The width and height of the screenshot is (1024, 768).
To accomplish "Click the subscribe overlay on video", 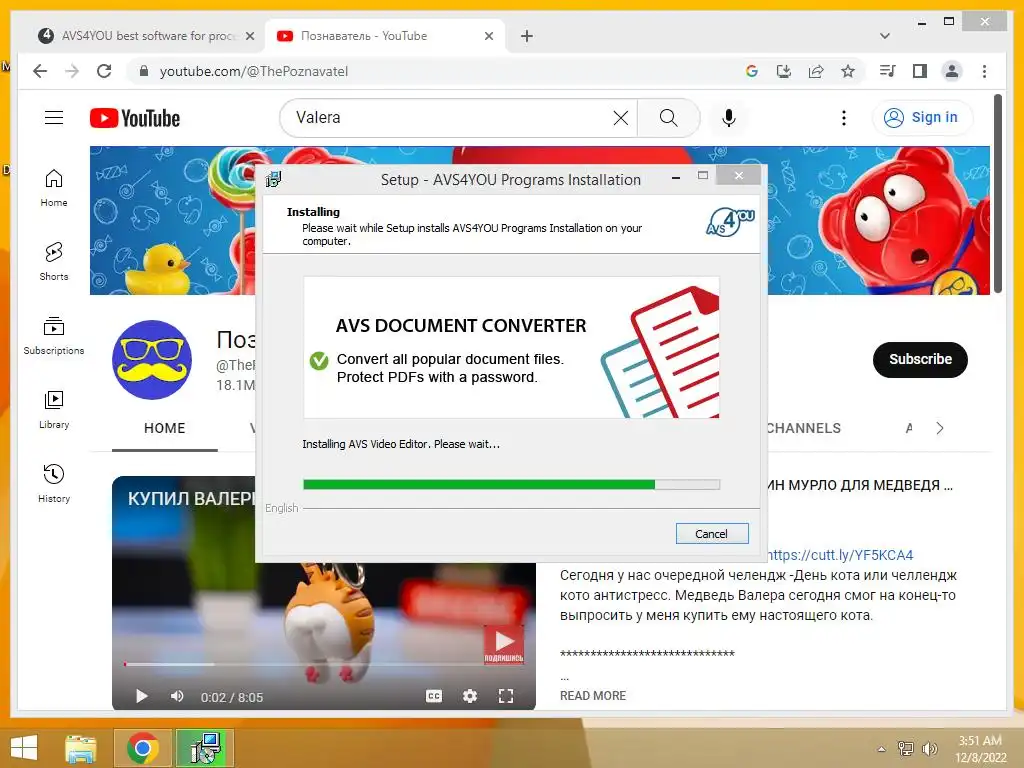I will click(504, 645).
